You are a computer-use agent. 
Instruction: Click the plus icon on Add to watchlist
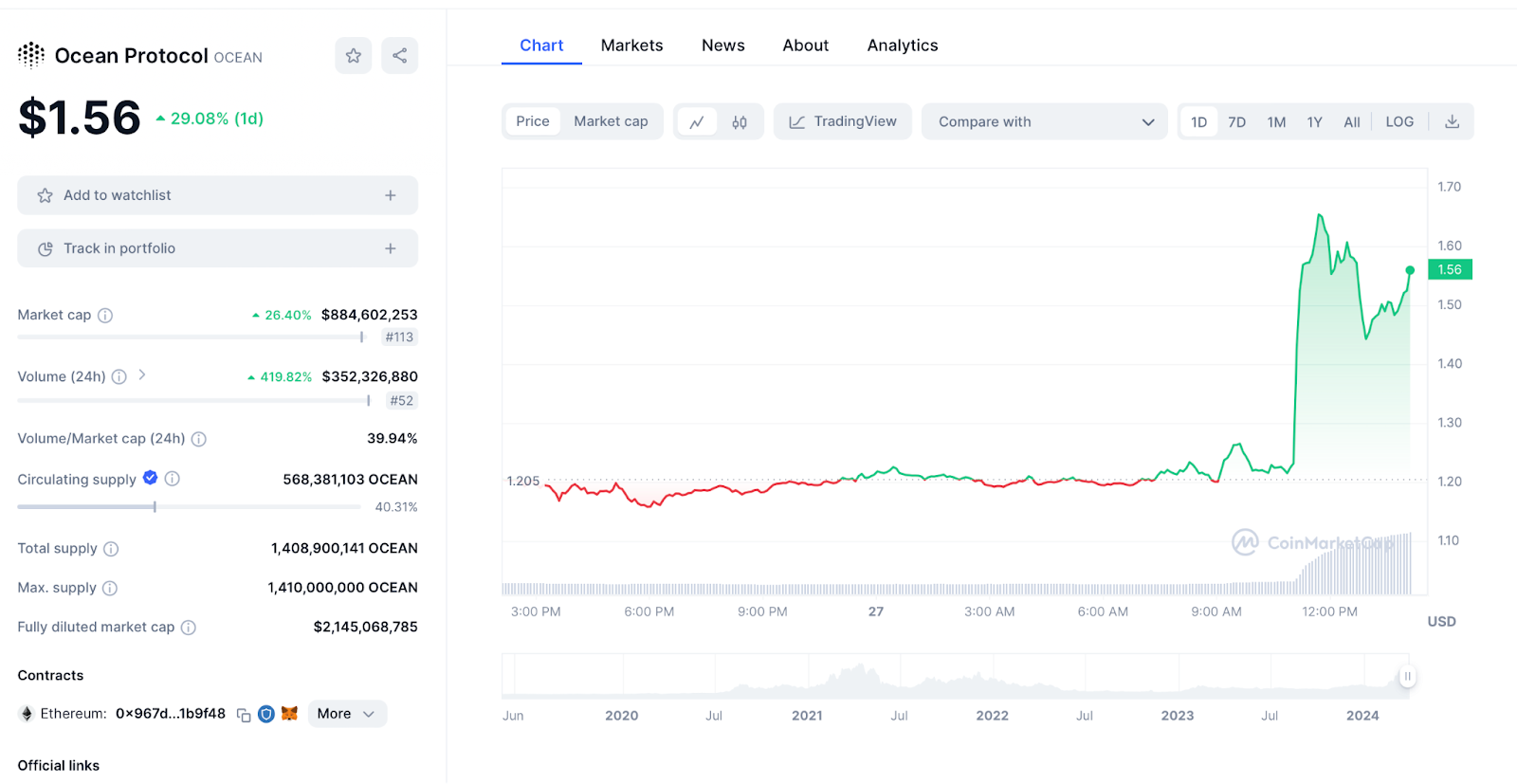tap(391, 195)
